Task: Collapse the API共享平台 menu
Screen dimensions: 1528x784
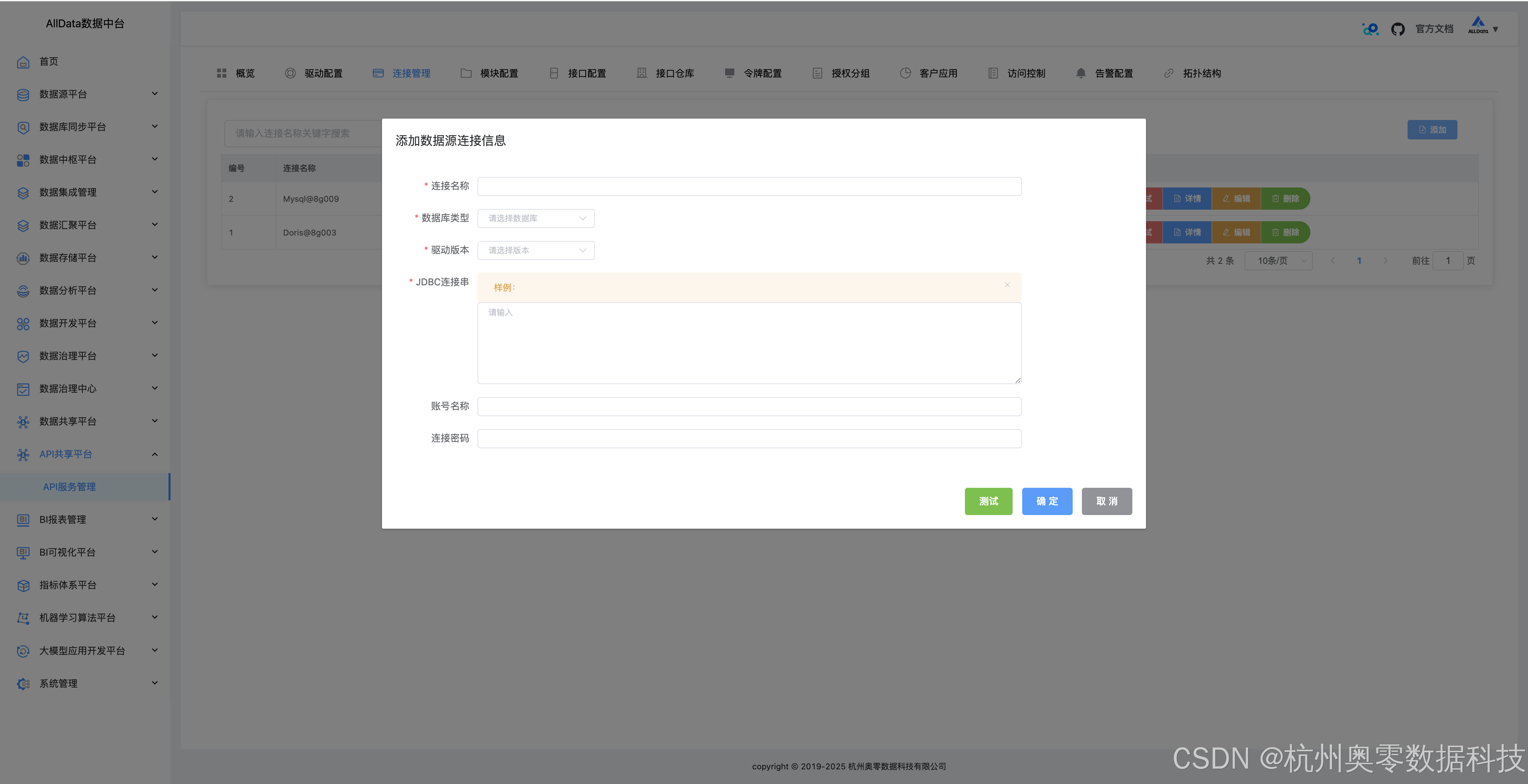Action: coord(155,454)
